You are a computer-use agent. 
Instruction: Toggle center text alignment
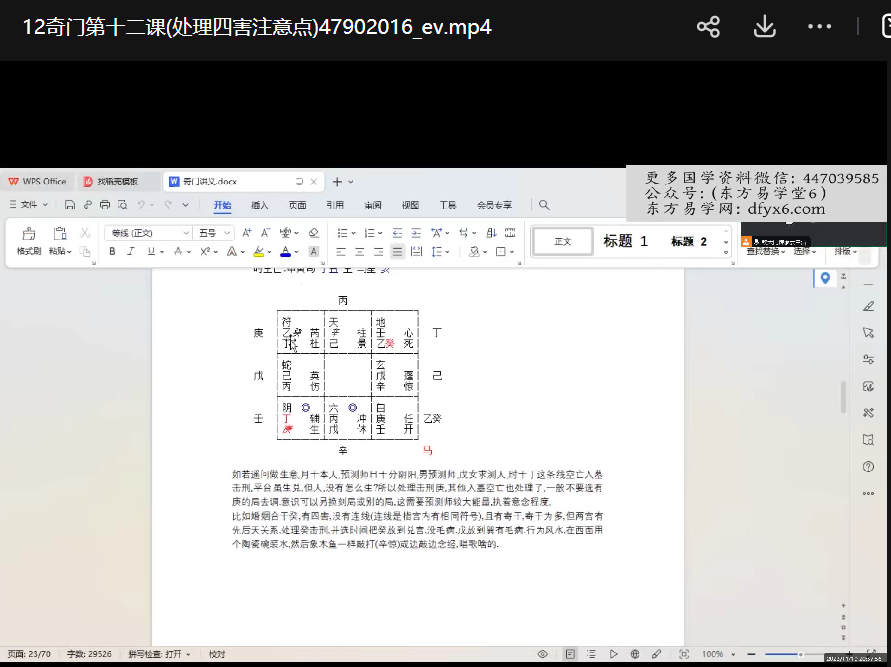[x=358, y=252]
